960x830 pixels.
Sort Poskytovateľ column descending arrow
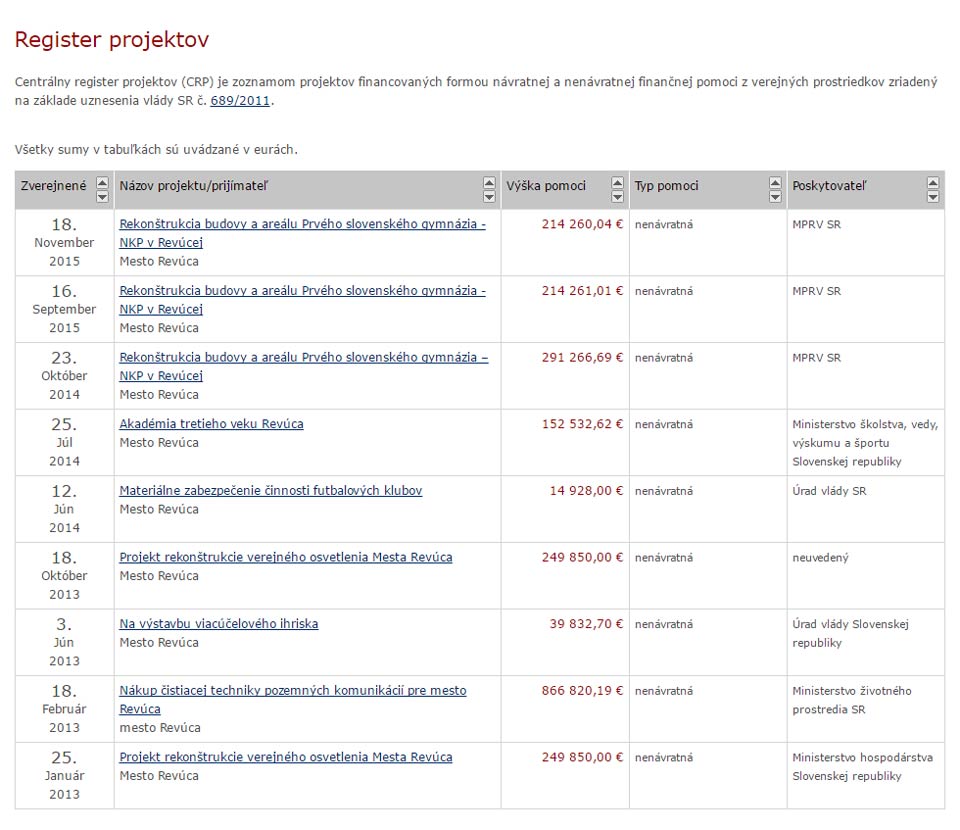pyautogui.click(x=933, y=197)
